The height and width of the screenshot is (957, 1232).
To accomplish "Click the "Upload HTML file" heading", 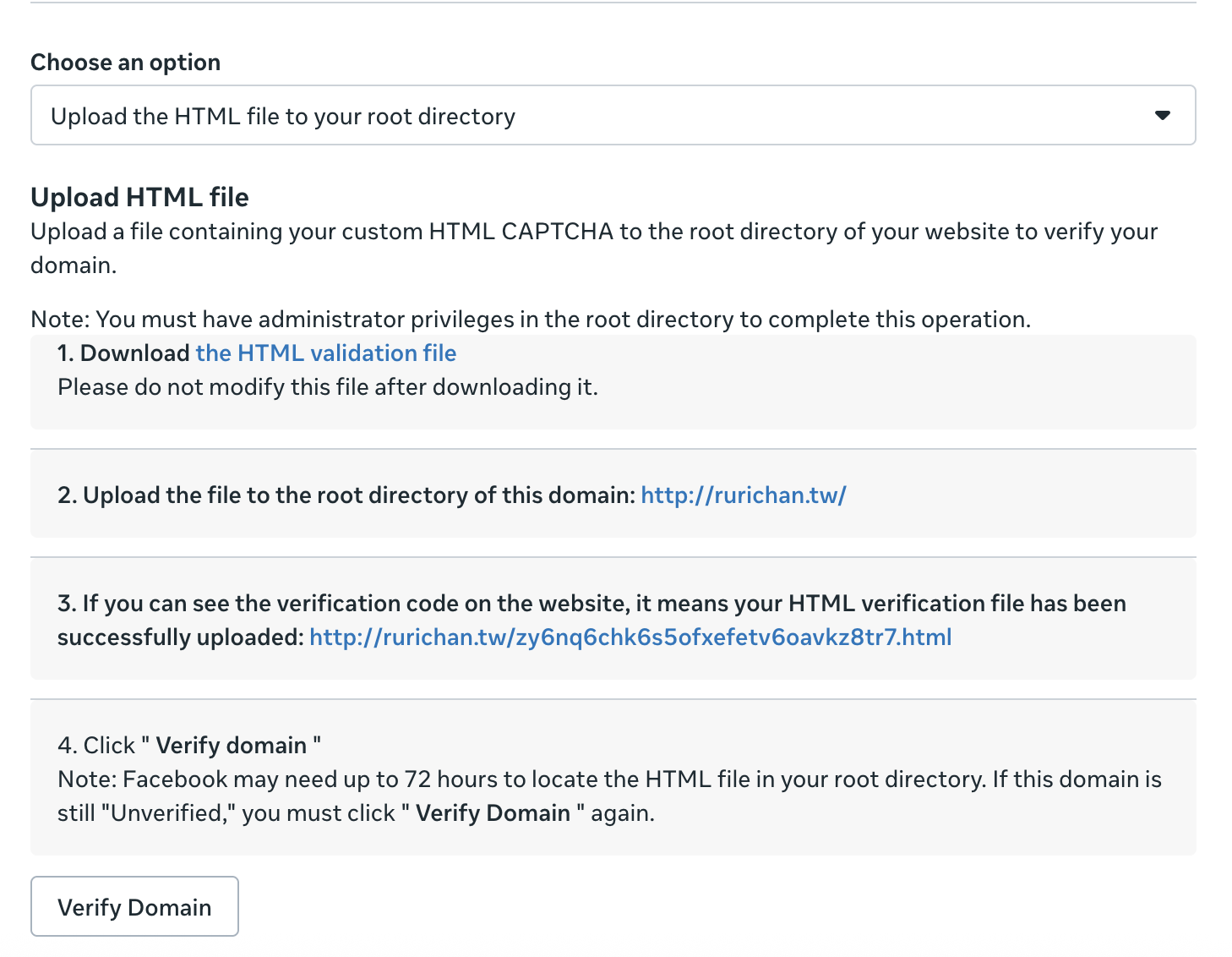I will pyautogui.click(x=139, y=197).
